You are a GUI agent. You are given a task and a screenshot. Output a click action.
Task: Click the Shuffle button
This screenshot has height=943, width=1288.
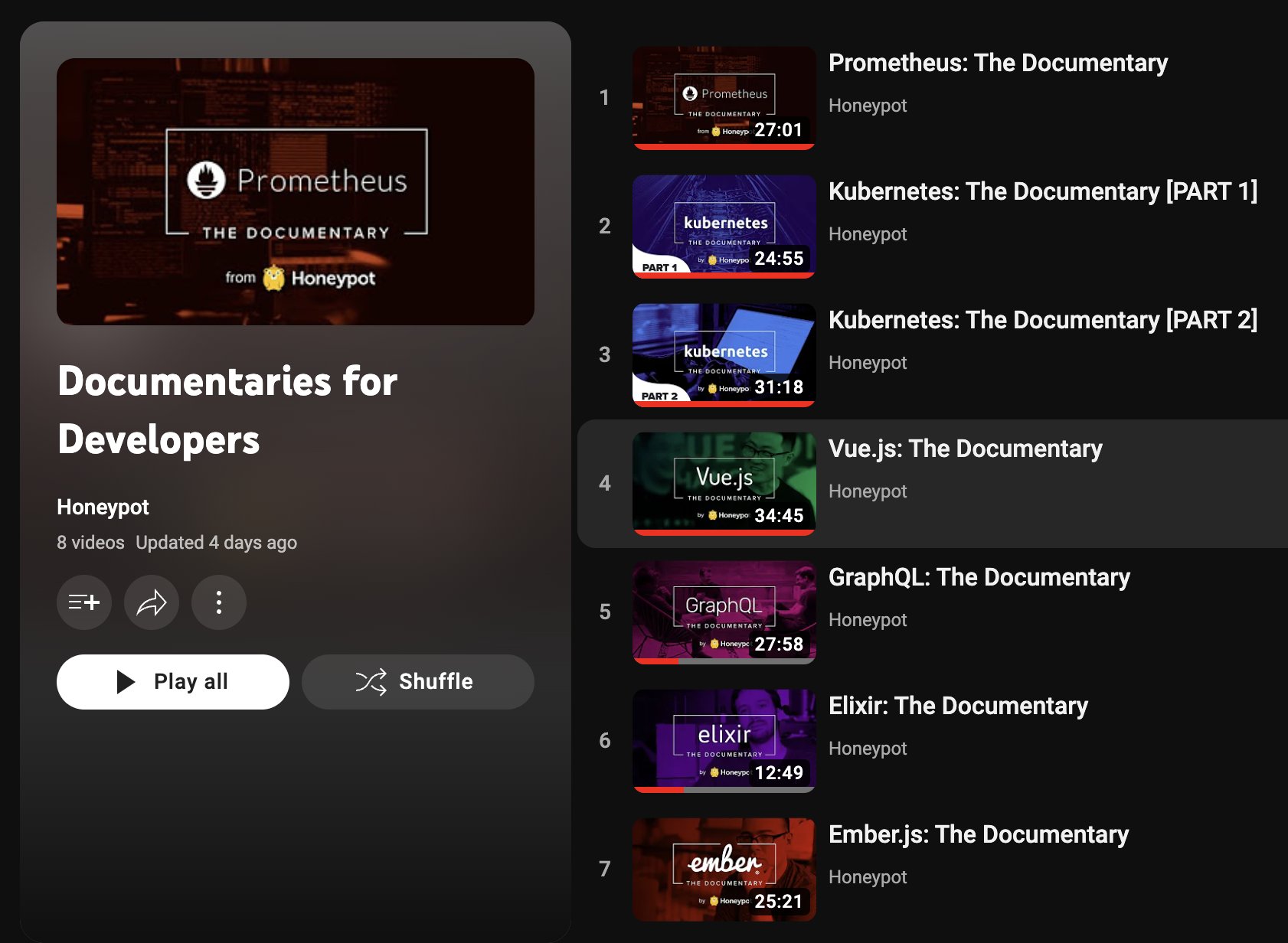click(418, 682)
